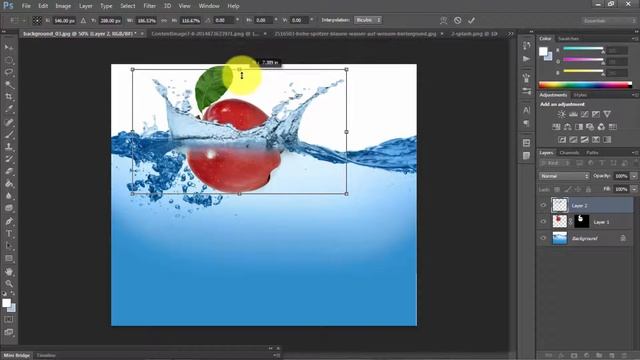640x360 pixels.
Task: Select the Elliptical Marquee tool
Action: tap(9, 60)
